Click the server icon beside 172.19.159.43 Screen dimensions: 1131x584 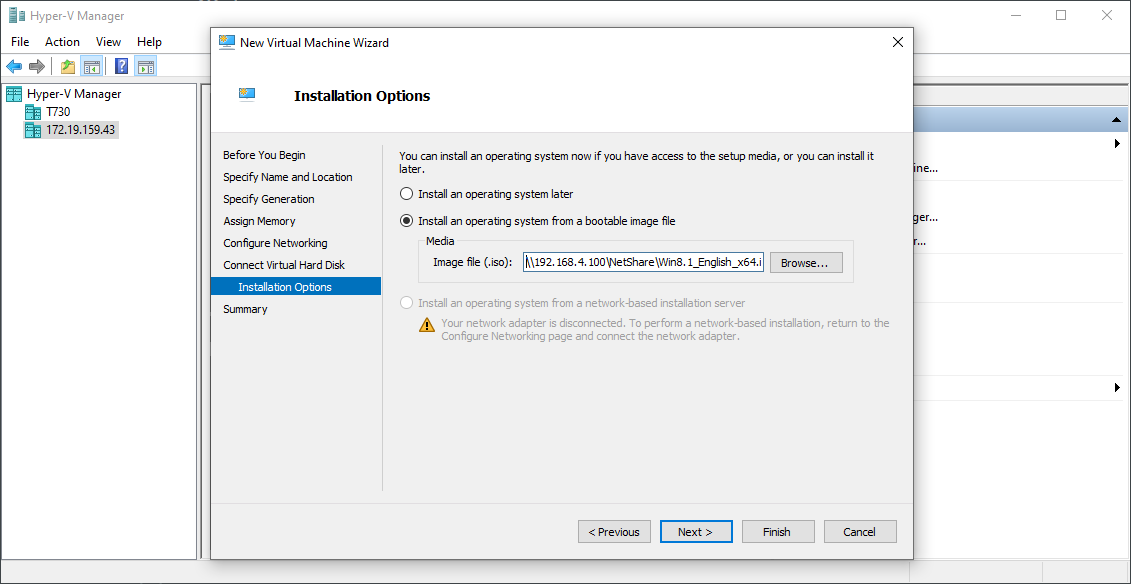(x=33, y=130)
